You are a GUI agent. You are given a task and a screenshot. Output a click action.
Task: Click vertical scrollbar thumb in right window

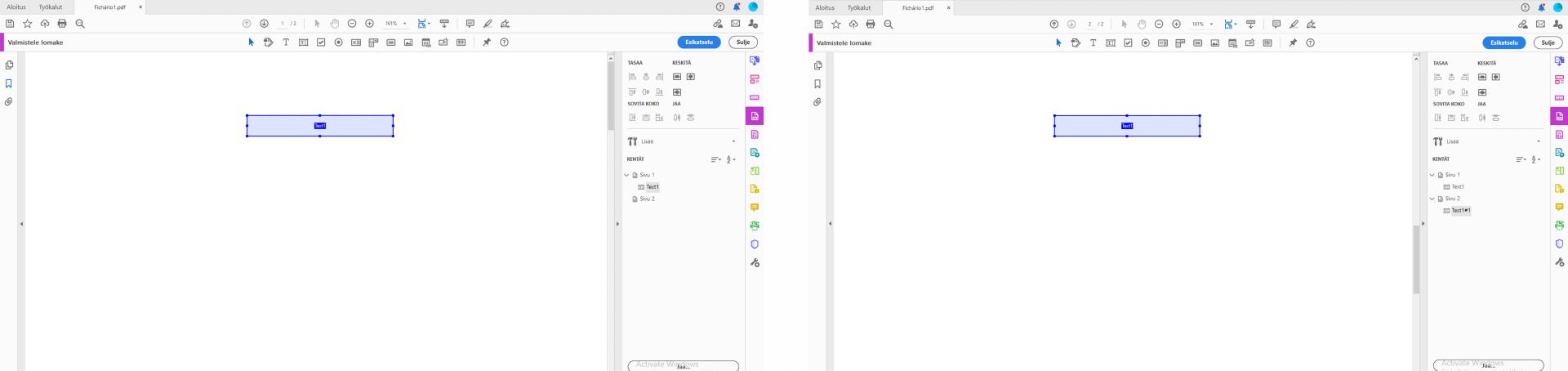point(1417,260)
